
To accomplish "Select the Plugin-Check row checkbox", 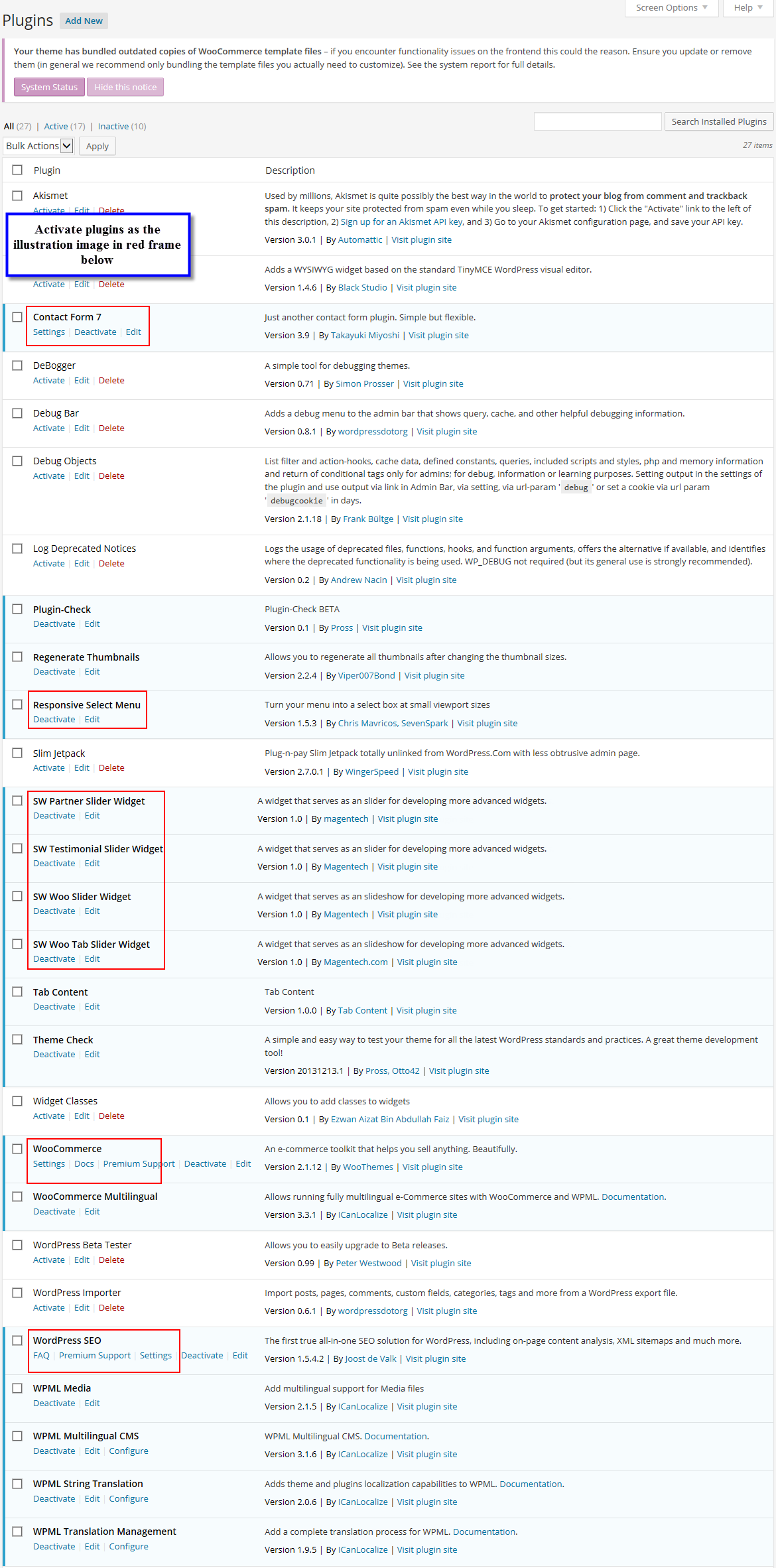I will click(x=17, y=609).
